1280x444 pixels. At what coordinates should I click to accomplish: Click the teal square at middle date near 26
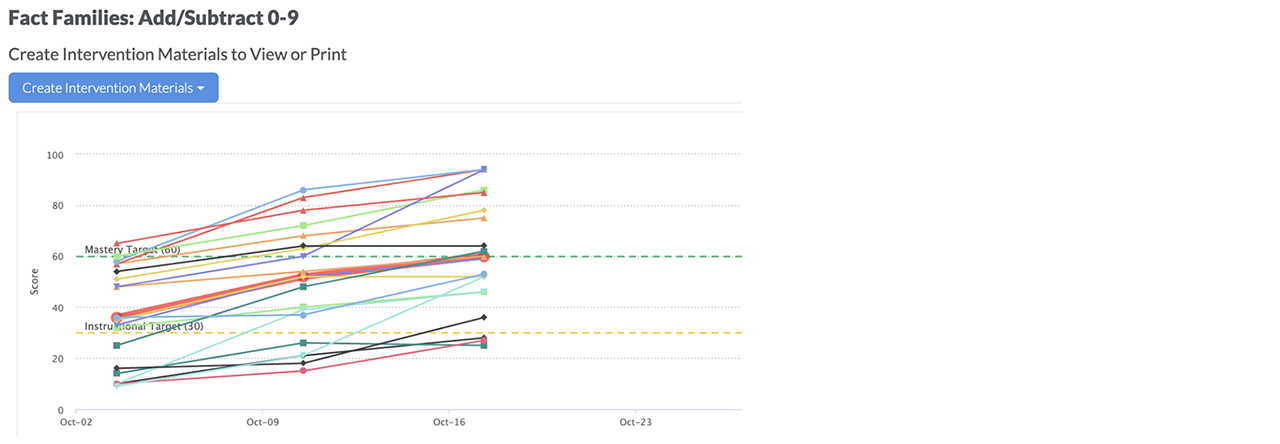click(303, 343)
